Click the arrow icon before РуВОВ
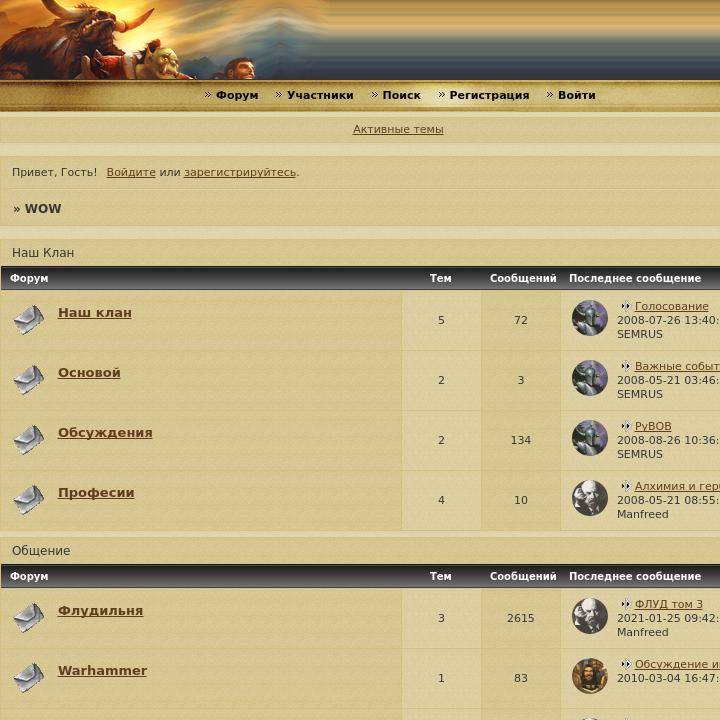720x720 pixels. click(x=625, y=426)
